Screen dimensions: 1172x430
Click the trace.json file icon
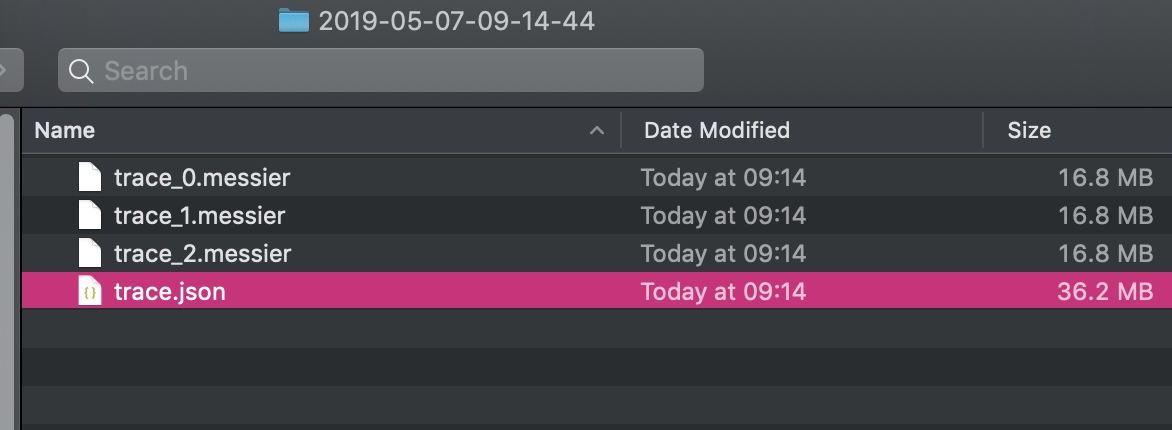pos(90,291)
